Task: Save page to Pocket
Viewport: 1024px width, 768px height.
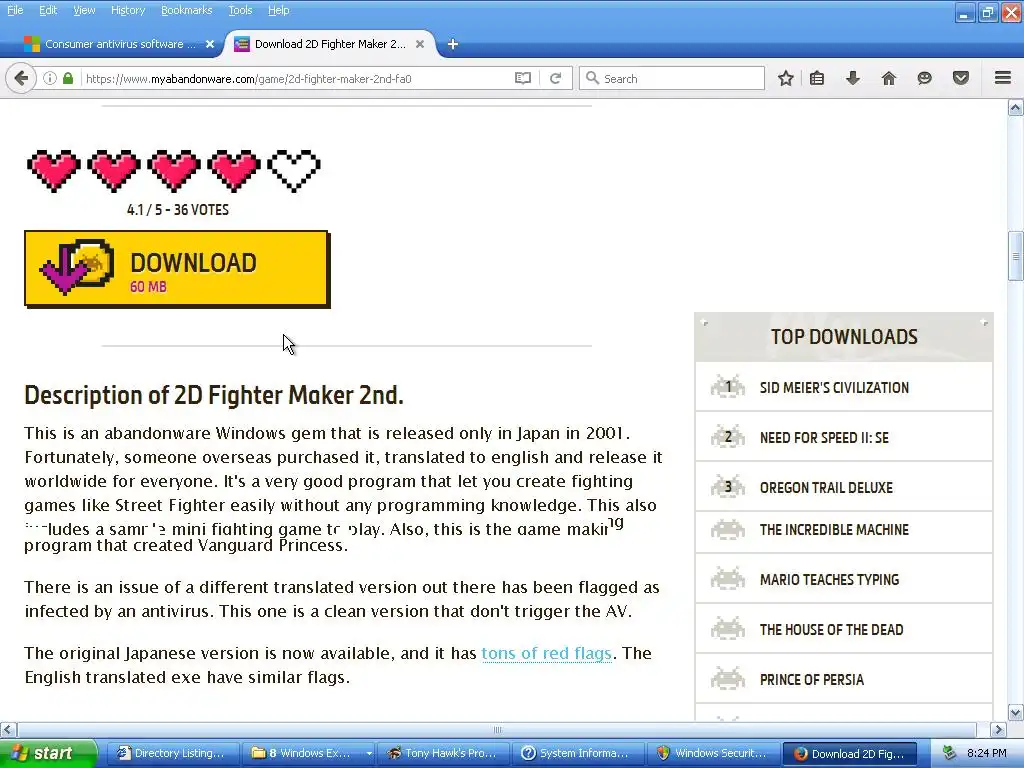Action: coord(961,78)
